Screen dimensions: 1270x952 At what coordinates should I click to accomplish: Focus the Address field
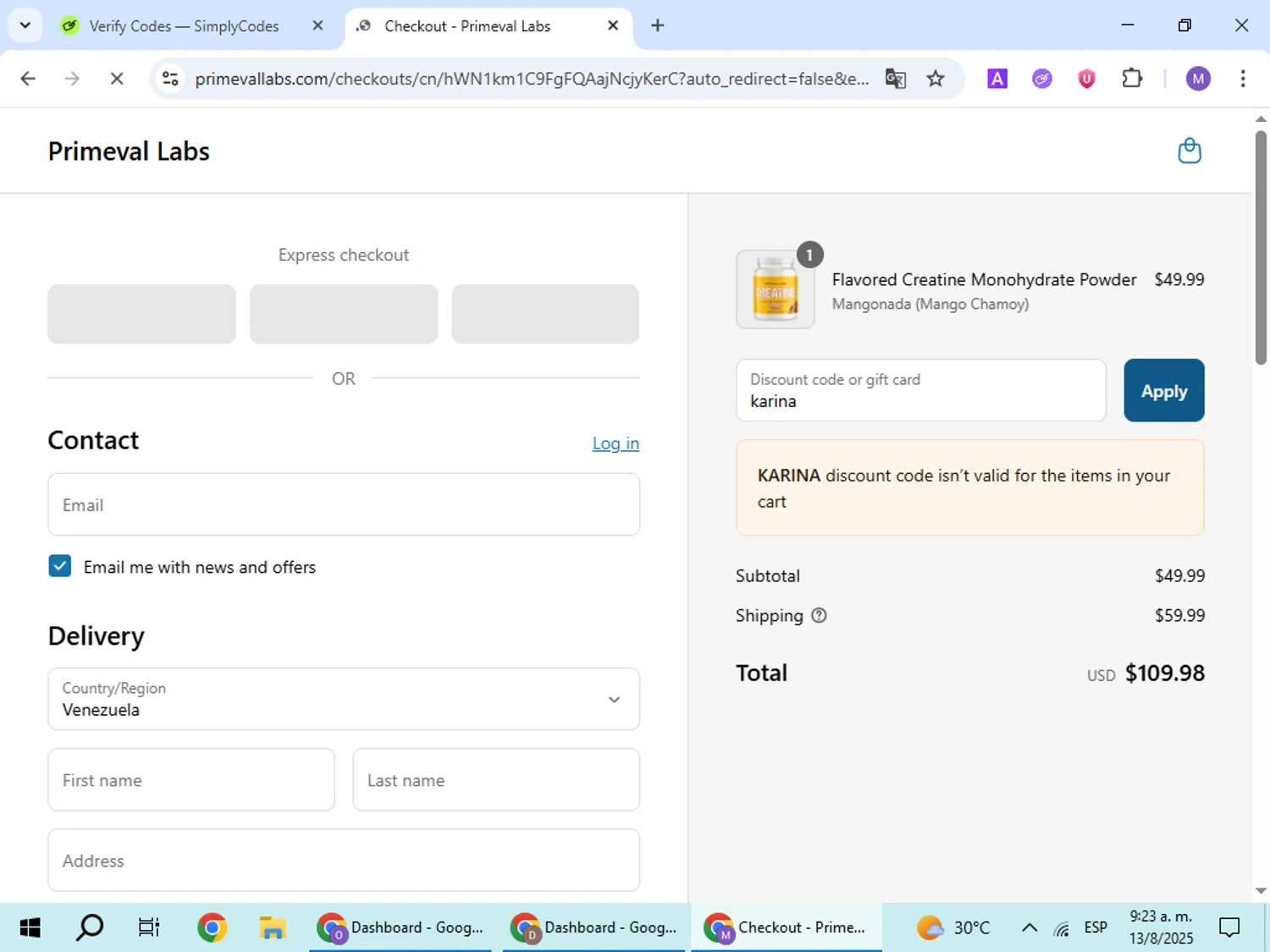click(344, 860)
